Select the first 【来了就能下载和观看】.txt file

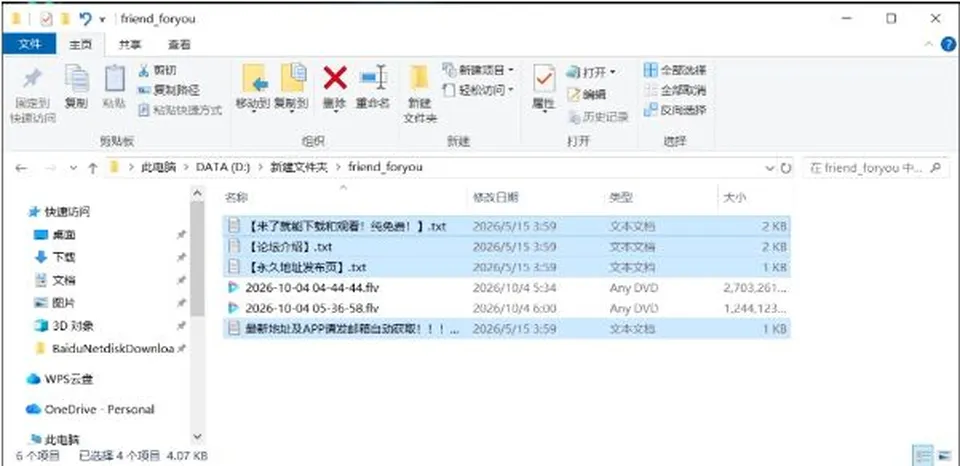click(x=507, y=226)
